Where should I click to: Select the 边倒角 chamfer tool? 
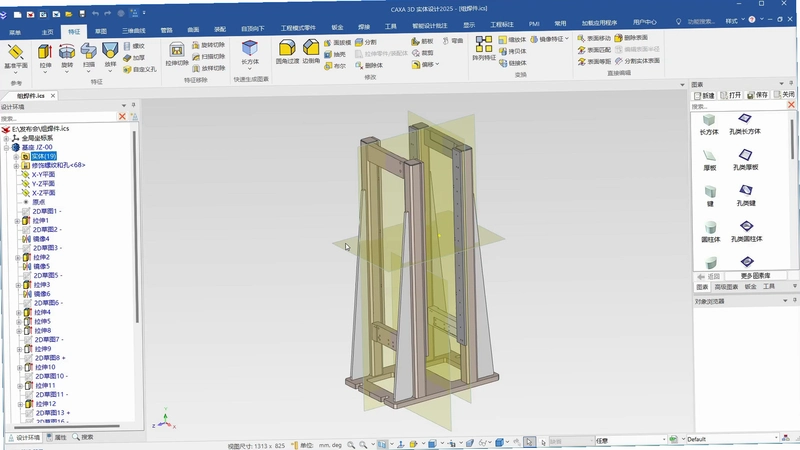[x=311, y=52]
